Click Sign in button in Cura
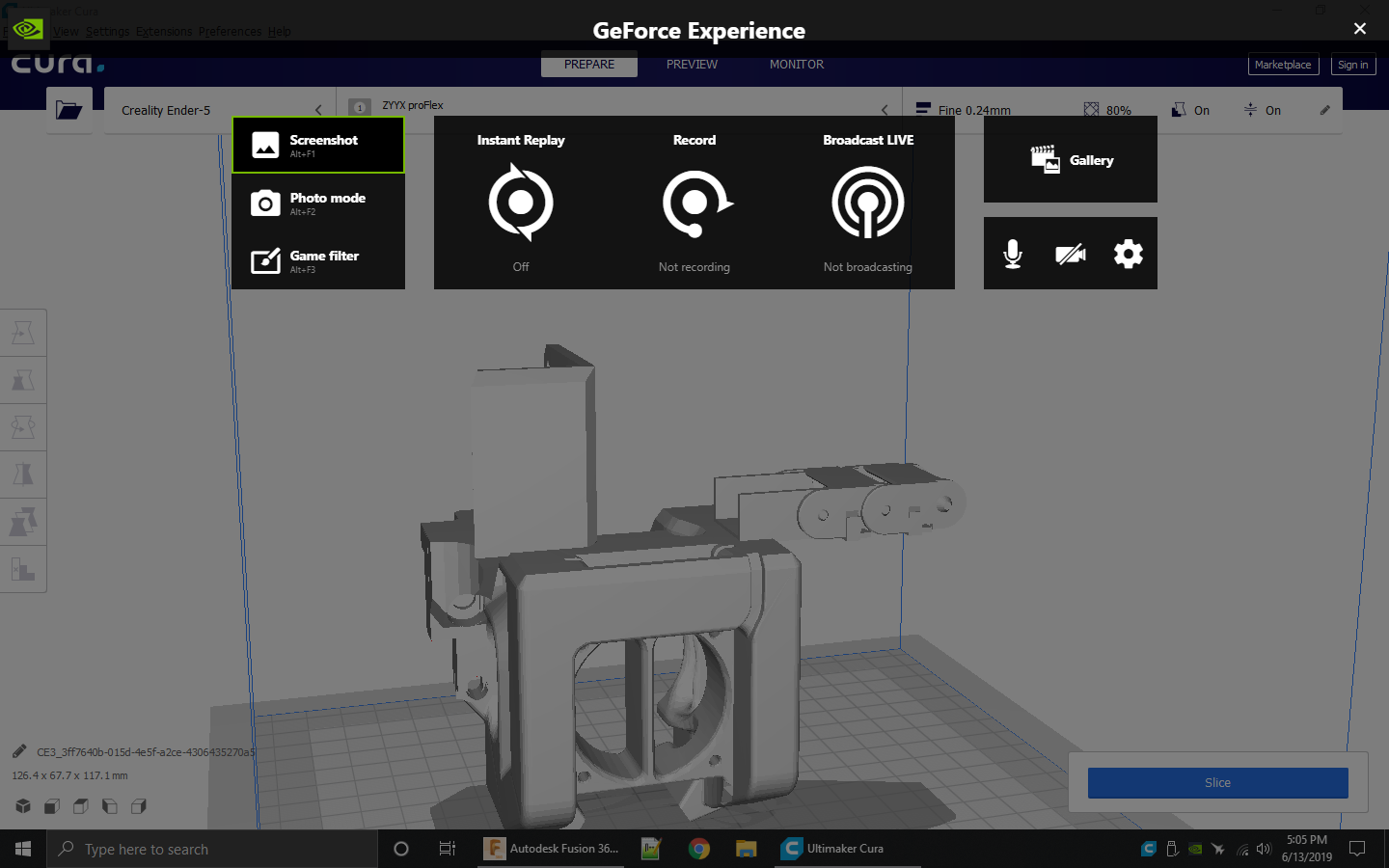This screenshot has height=868, width=1389. pos(1353,65)
